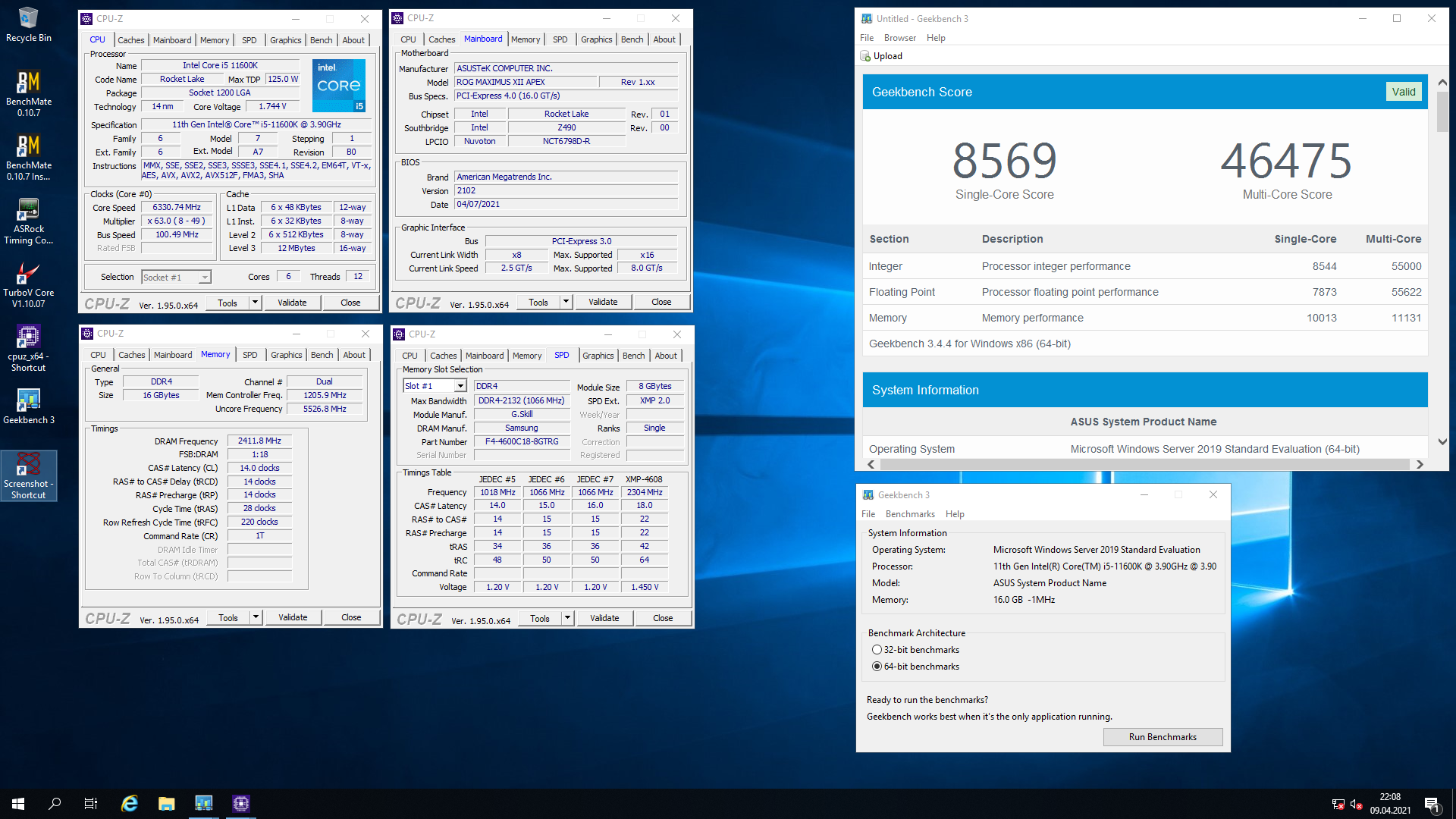This screenshot has width=1456, height=819.
Task: Click Close button in Mainboard window
Action: [661, 302]
